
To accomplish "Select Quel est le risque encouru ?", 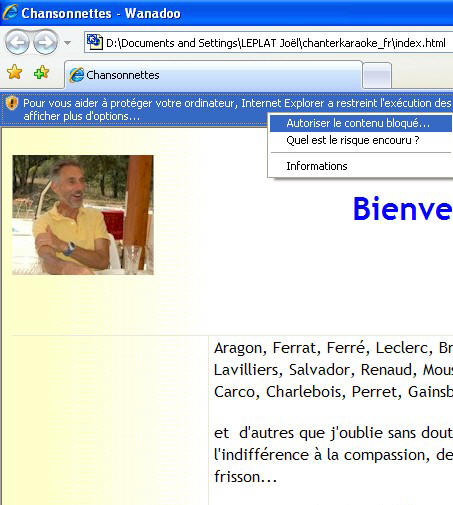I will 353,140.
